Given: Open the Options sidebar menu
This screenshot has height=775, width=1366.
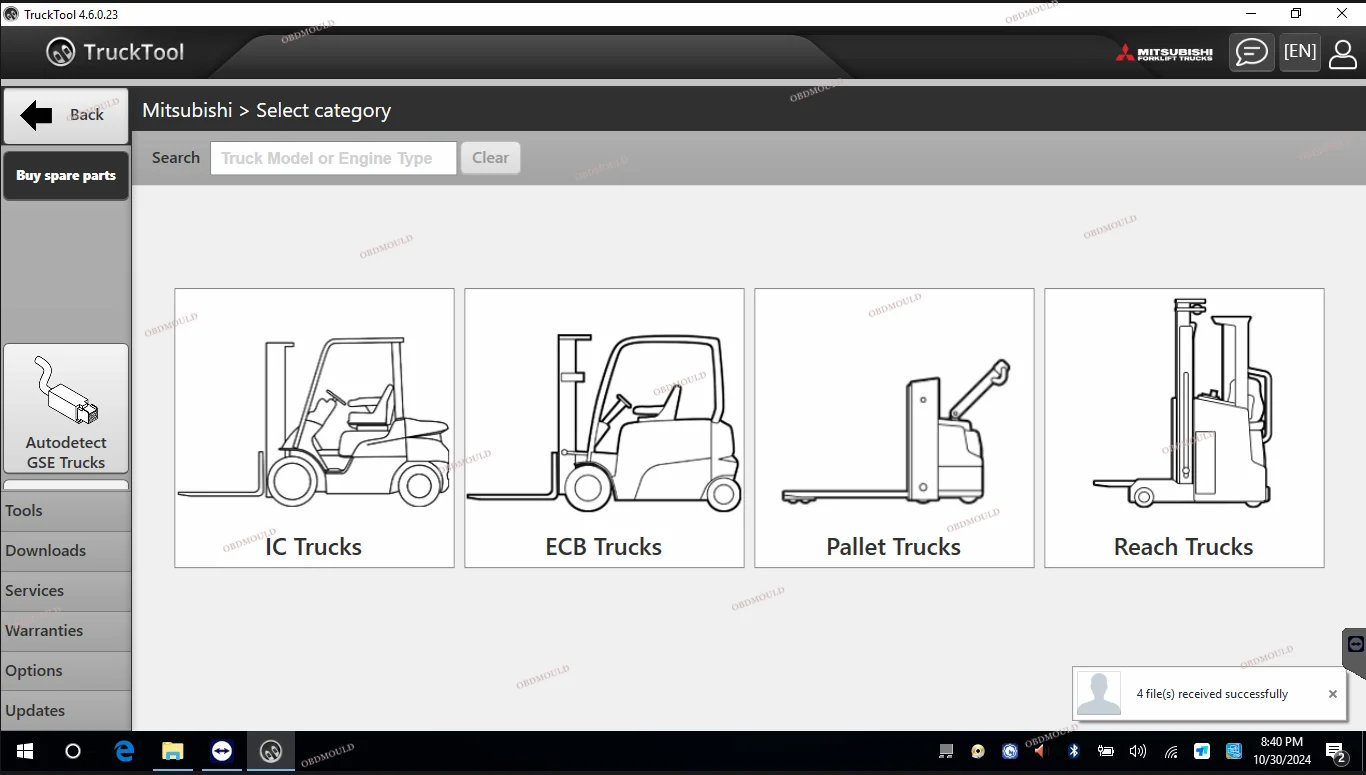Looking at the screenshot, I should 66,671.
